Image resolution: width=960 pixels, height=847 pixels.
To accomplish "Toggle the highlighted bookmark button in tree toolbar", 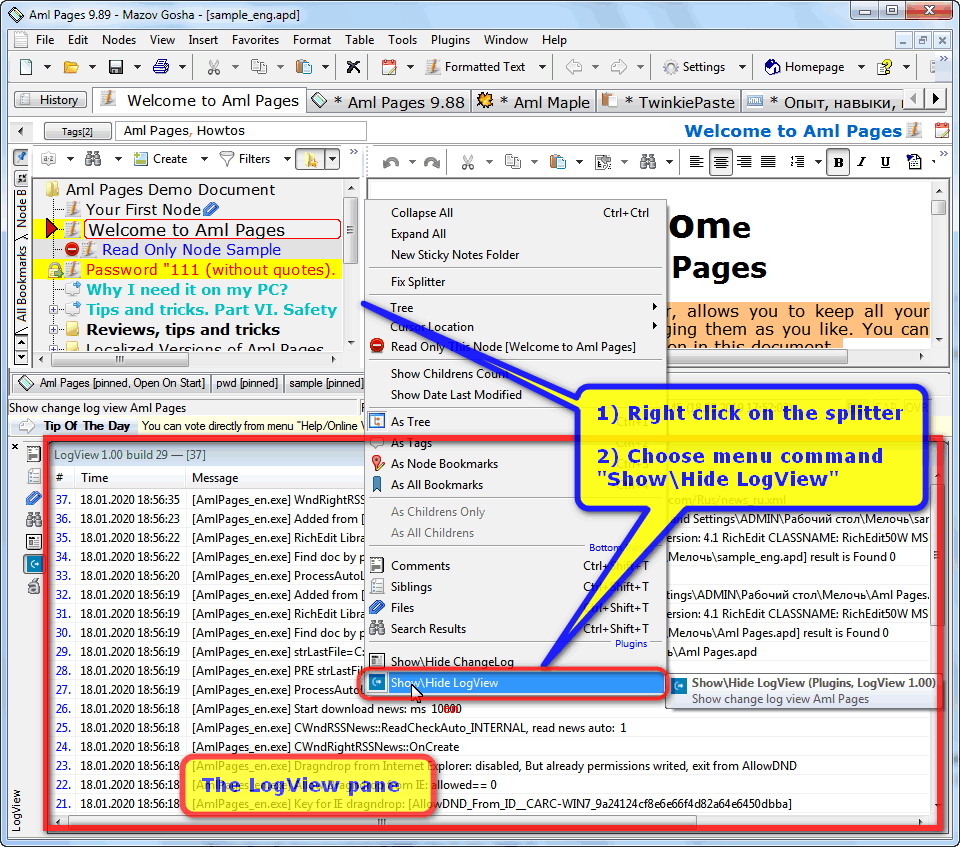I will click(310, 160).
